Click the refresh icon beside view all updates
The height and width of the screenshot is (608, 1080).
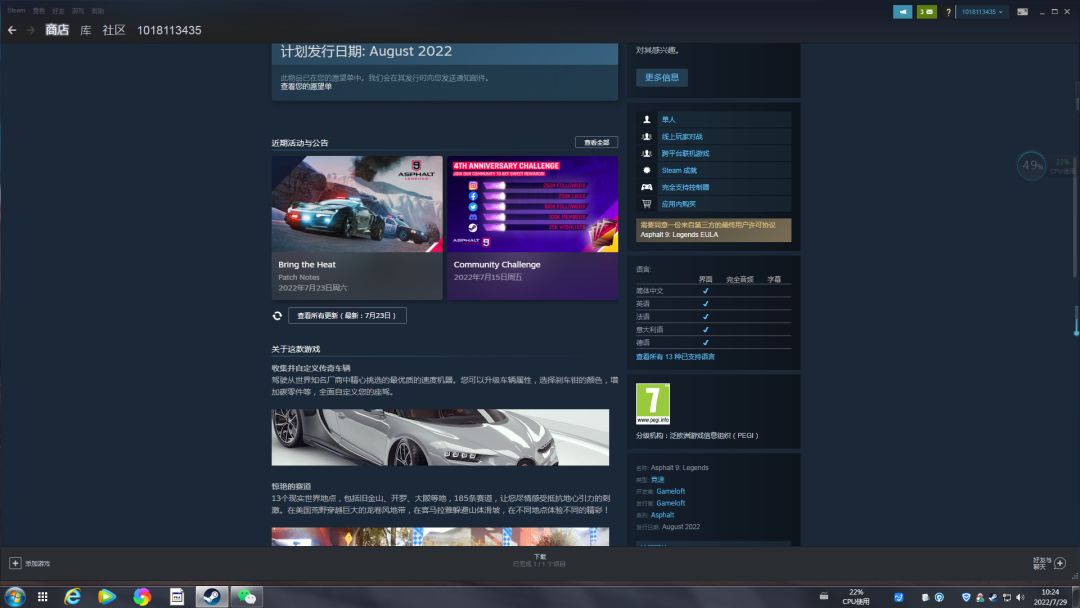tap(277, 315)
